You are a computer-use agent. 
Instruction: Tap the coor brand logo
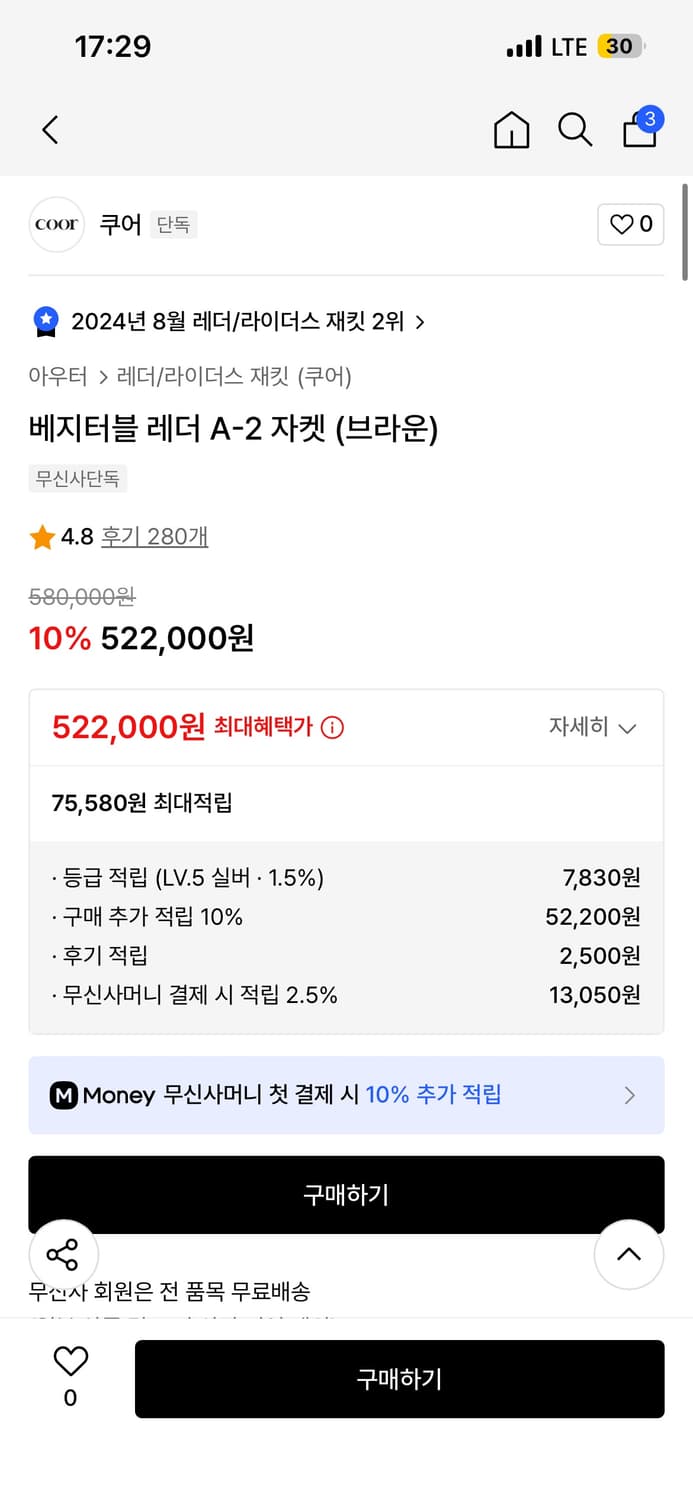[x=56, y=224]
